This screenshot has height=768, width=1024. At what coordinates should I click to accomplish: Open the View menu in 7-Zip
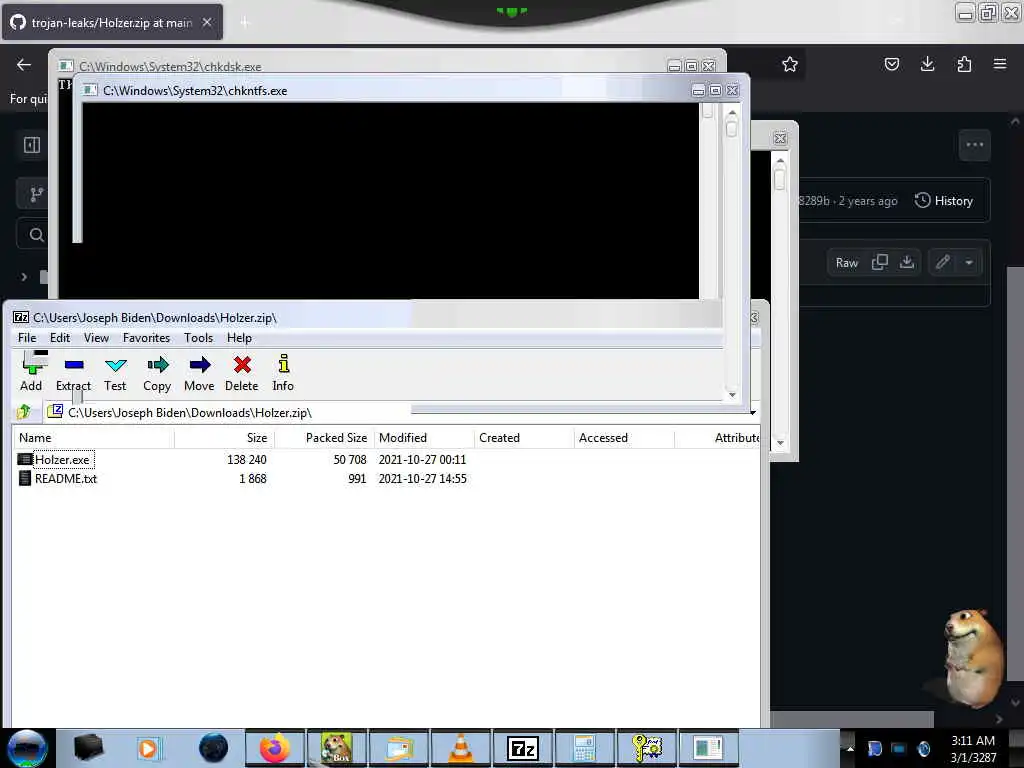coord(96,338)
